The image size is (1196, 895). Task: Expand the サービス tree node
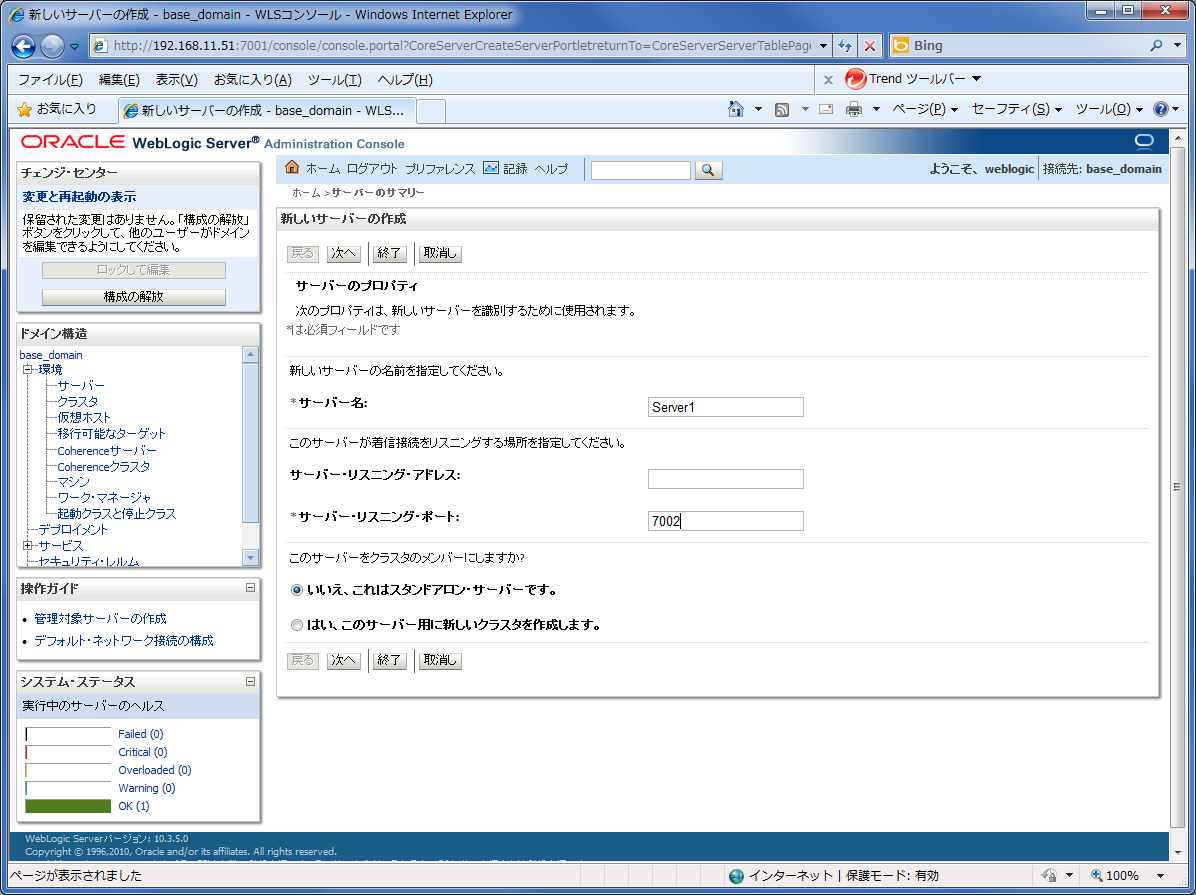[27, 546]
